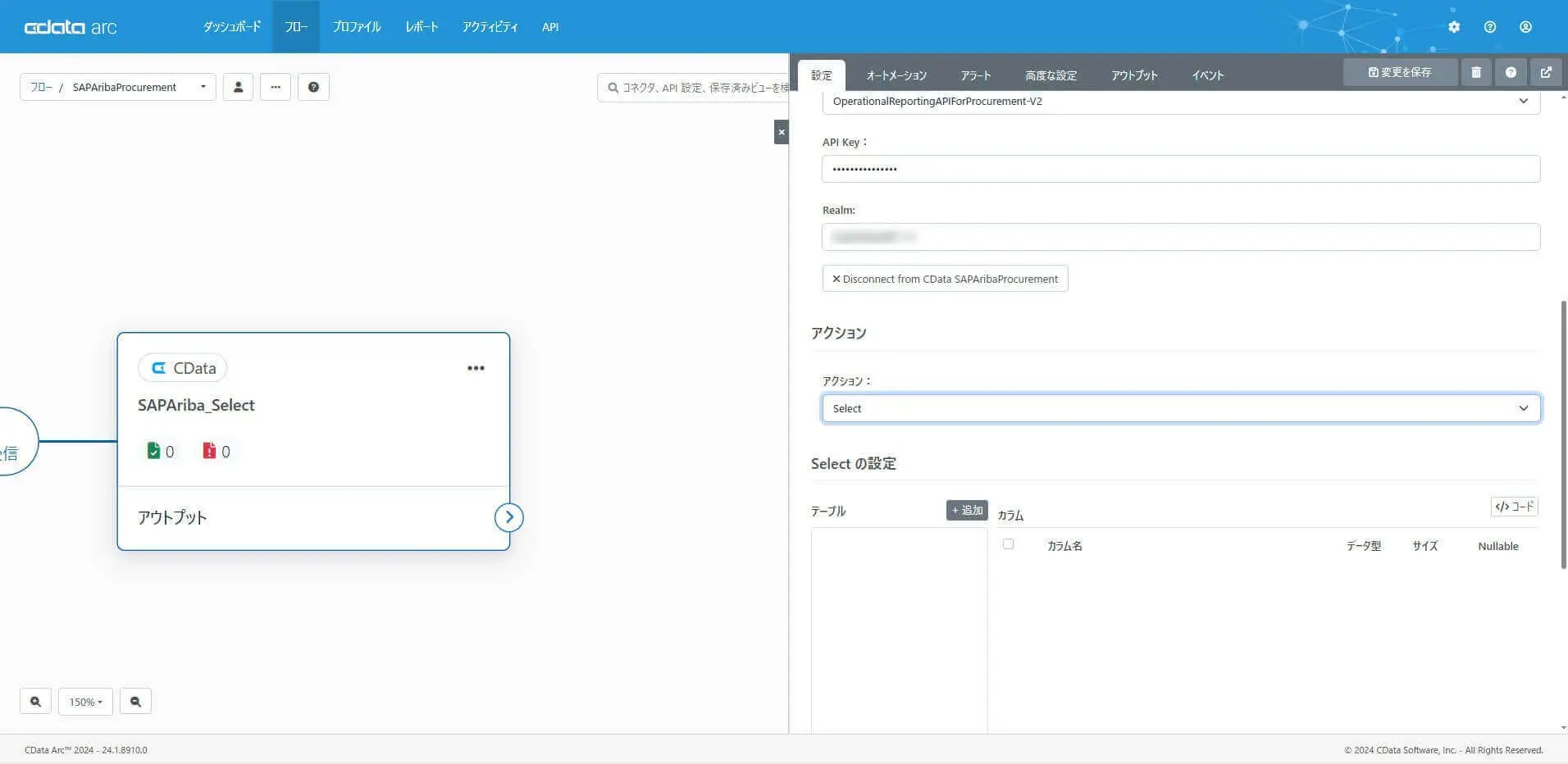The height and width of the screenshot is (764, 1568).
Task: Click the カラム名 column header
Action: (x=1064, y=546)
